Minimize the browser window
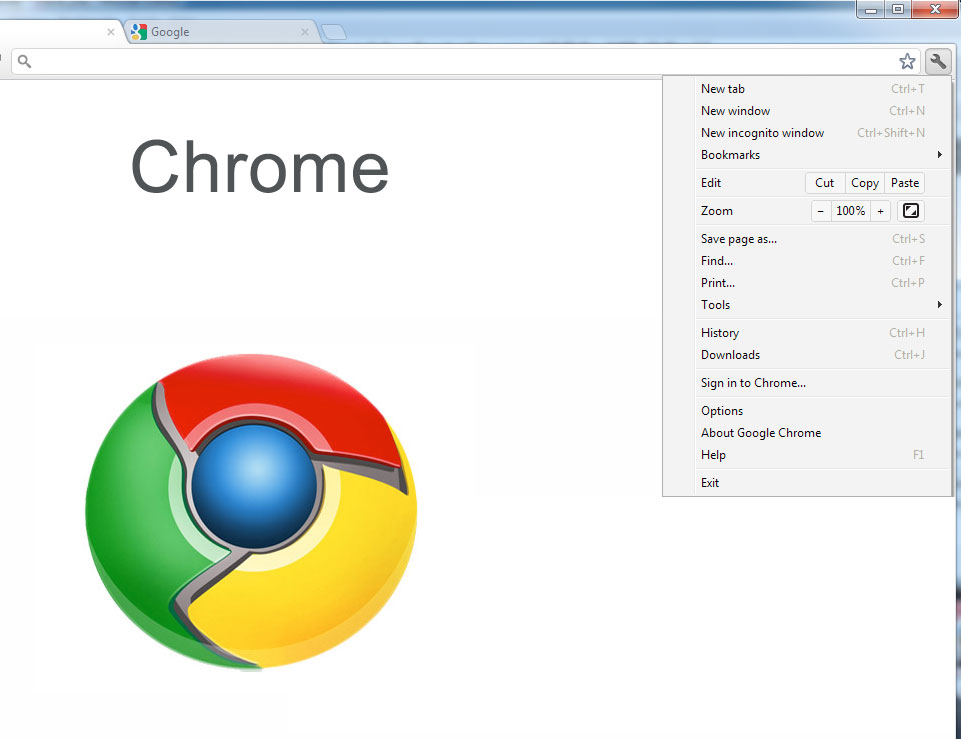 [x=870, y=9]
